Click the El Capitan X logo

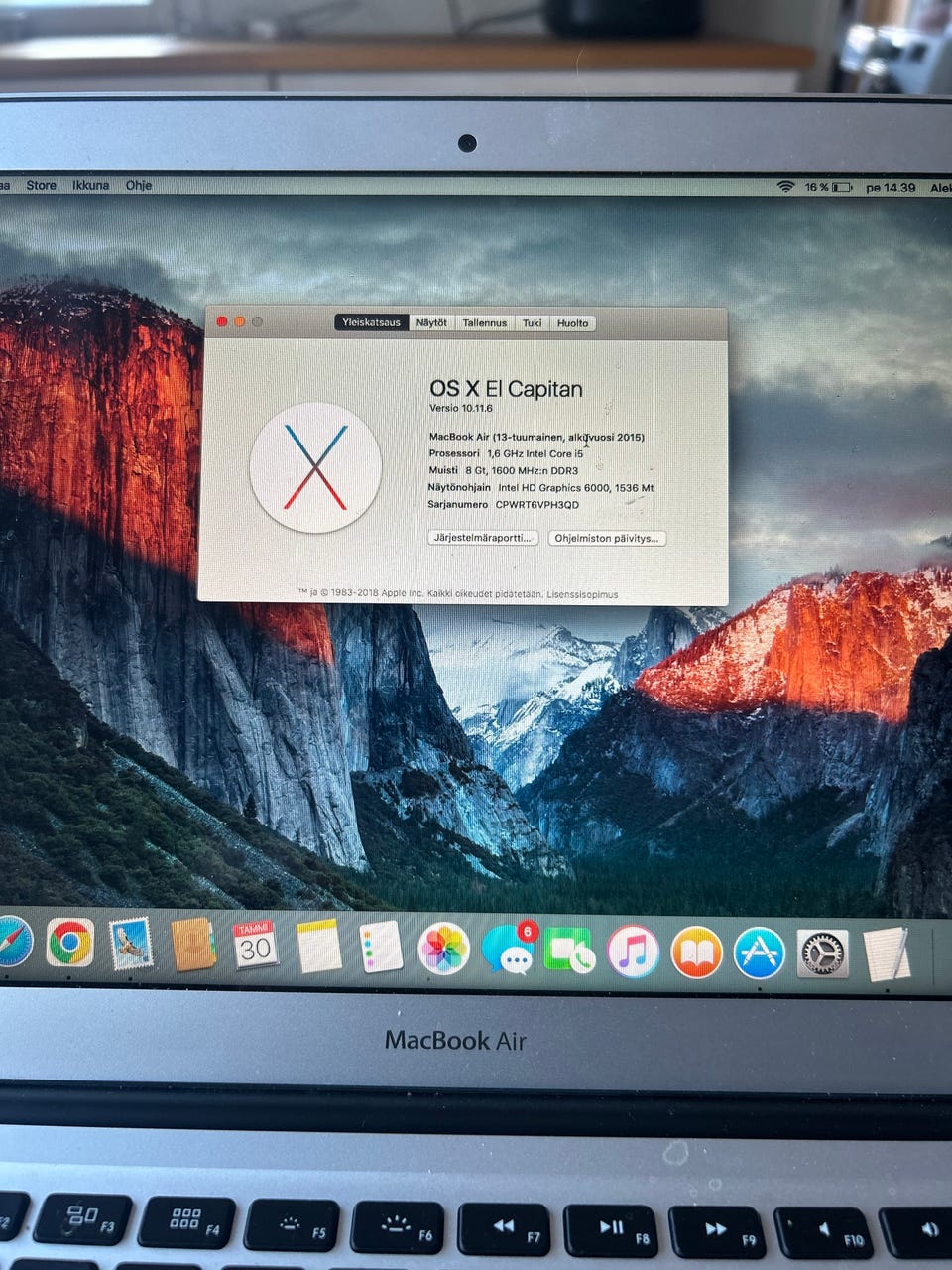[x=315, y=467]
